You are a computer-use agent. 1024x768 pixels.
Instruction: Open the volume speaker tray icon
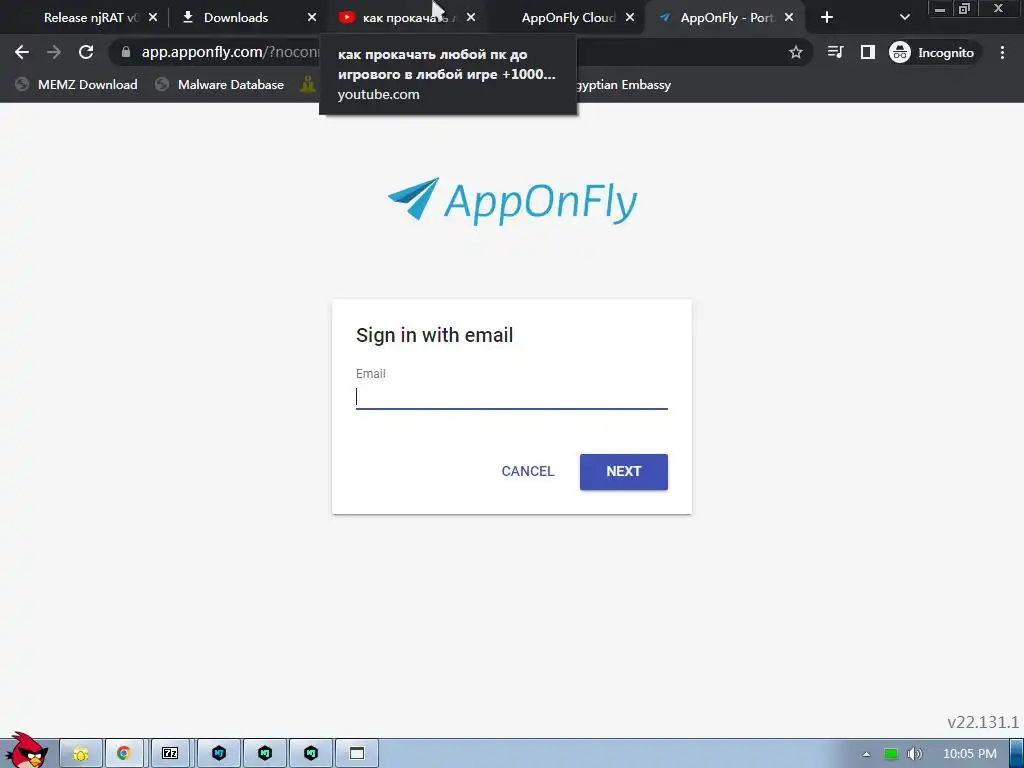tap(914, 754)
